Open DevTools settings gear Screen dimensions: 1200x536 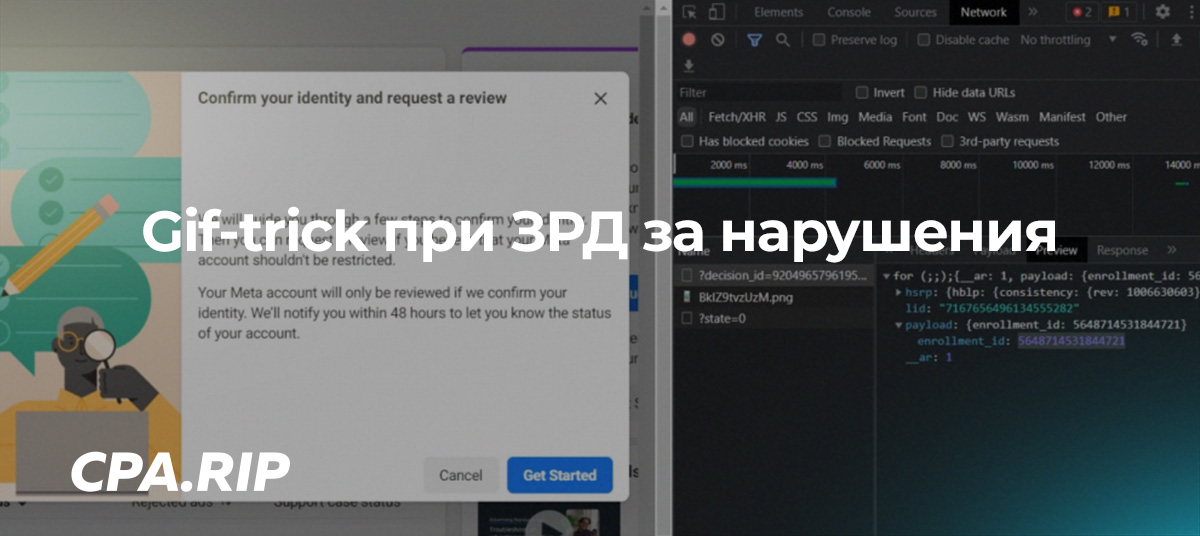tap(1162, 12)
